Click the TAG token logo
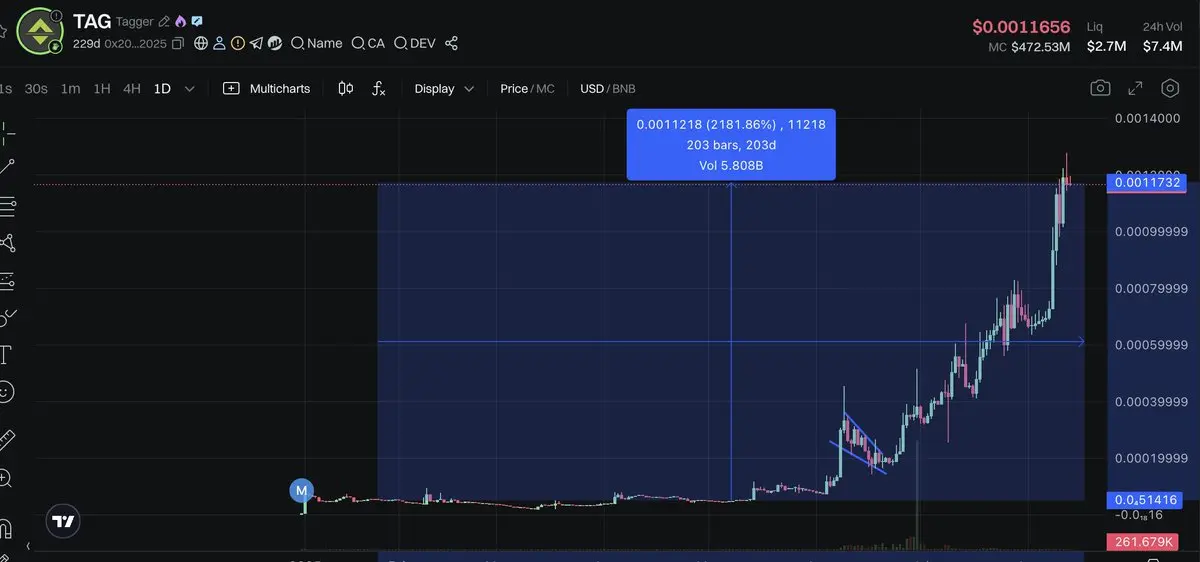Screen dimensions: 1200x562 [40, 31]
